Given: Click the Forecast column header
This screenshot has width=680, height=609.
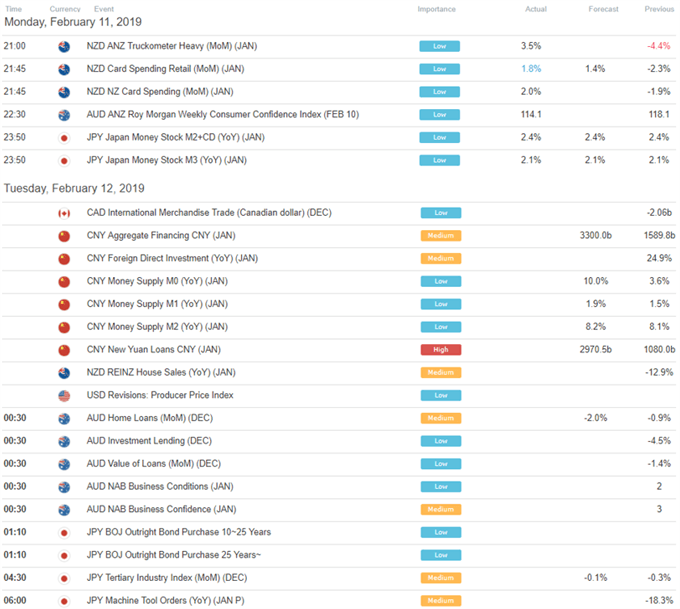Looking at the screenshot, I should point(603,9).
